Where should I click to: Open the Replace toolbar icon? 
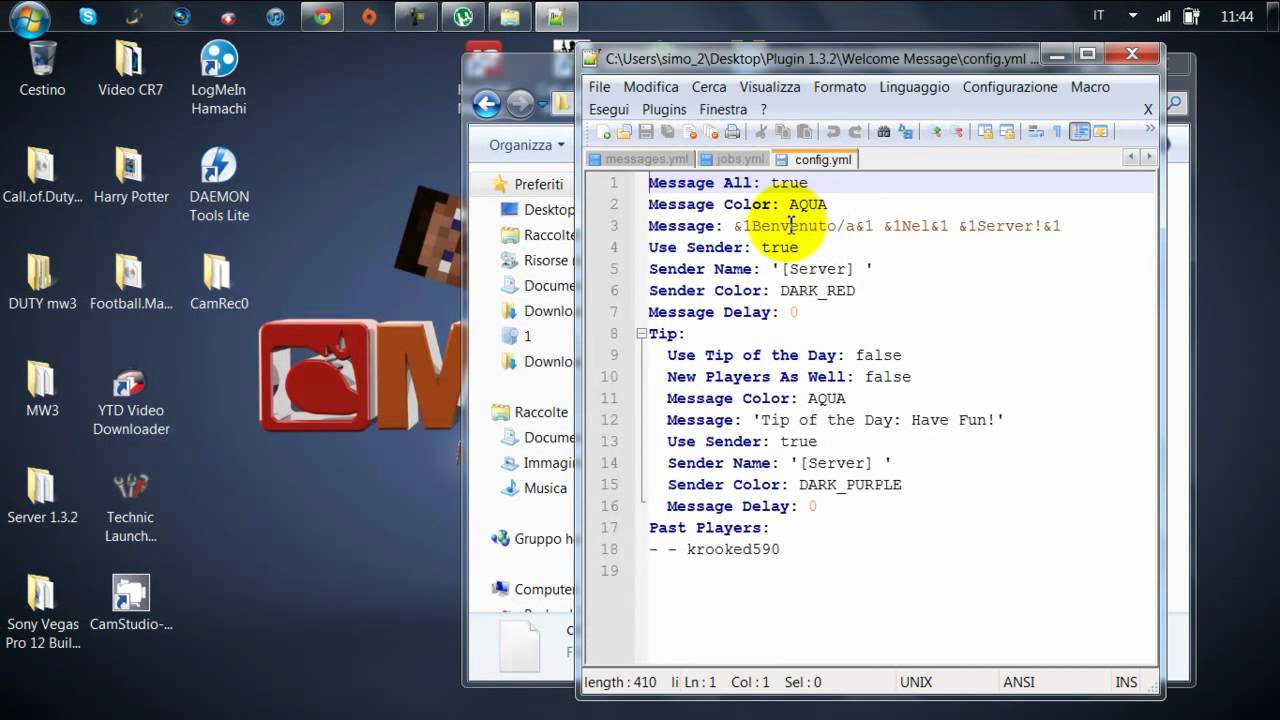906,132
